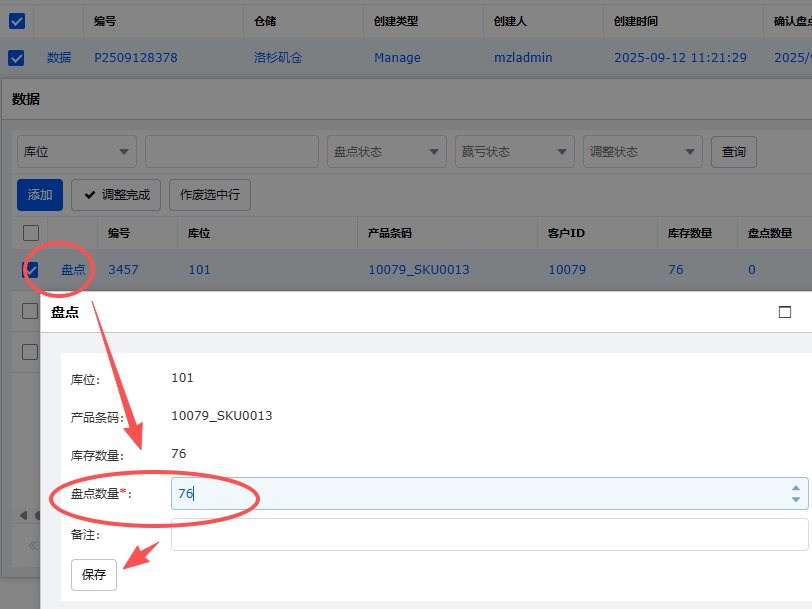Select the P2509128378 cell
This screenshot has height=609, width=812.
136,57
